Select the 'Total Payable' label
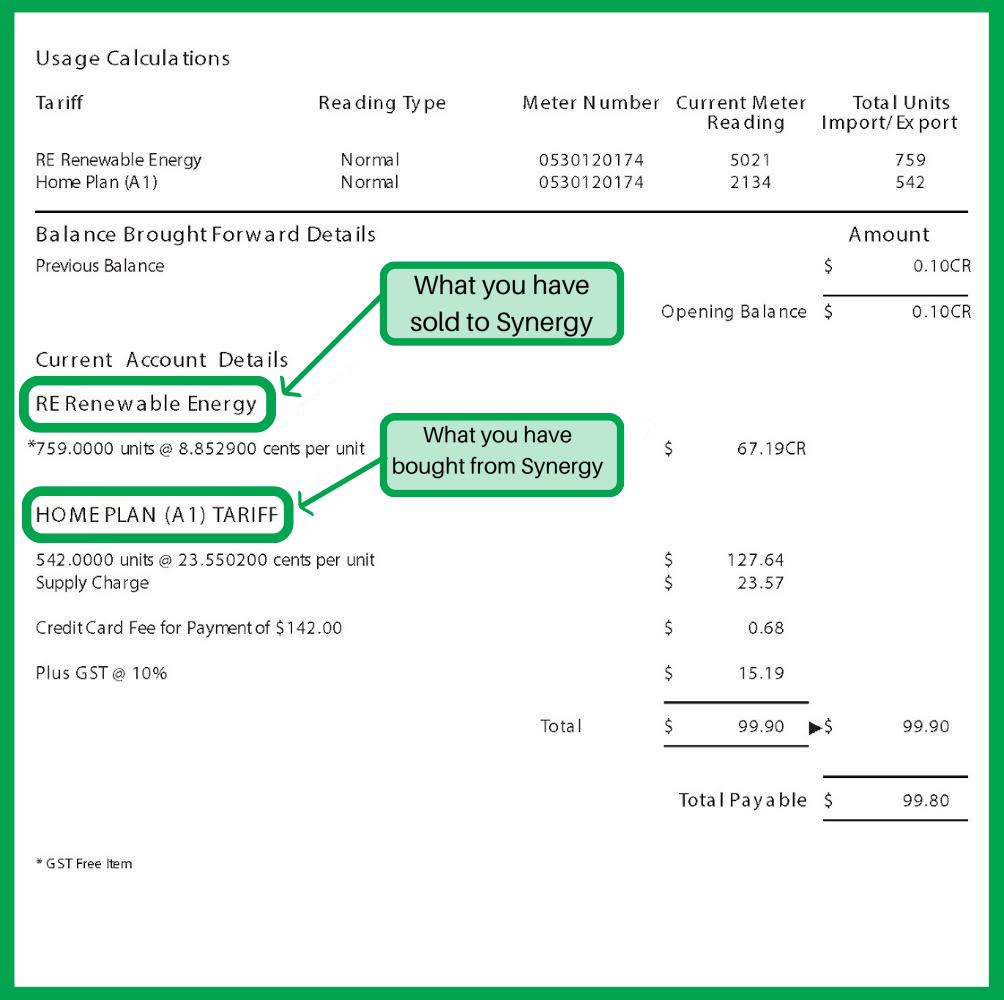This screenshot has height=1000, width=1004. [743, 800]
